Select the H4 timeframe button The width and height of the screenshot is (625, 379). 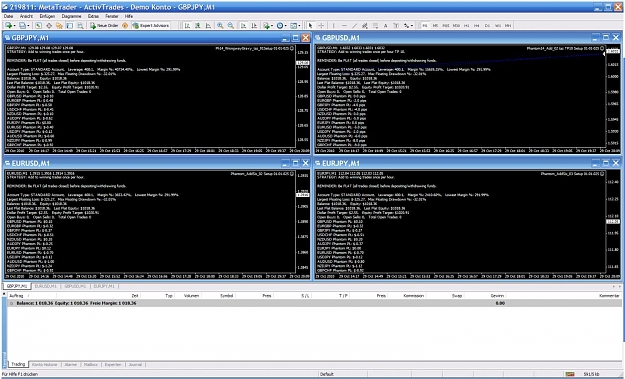tap(477, 26)
